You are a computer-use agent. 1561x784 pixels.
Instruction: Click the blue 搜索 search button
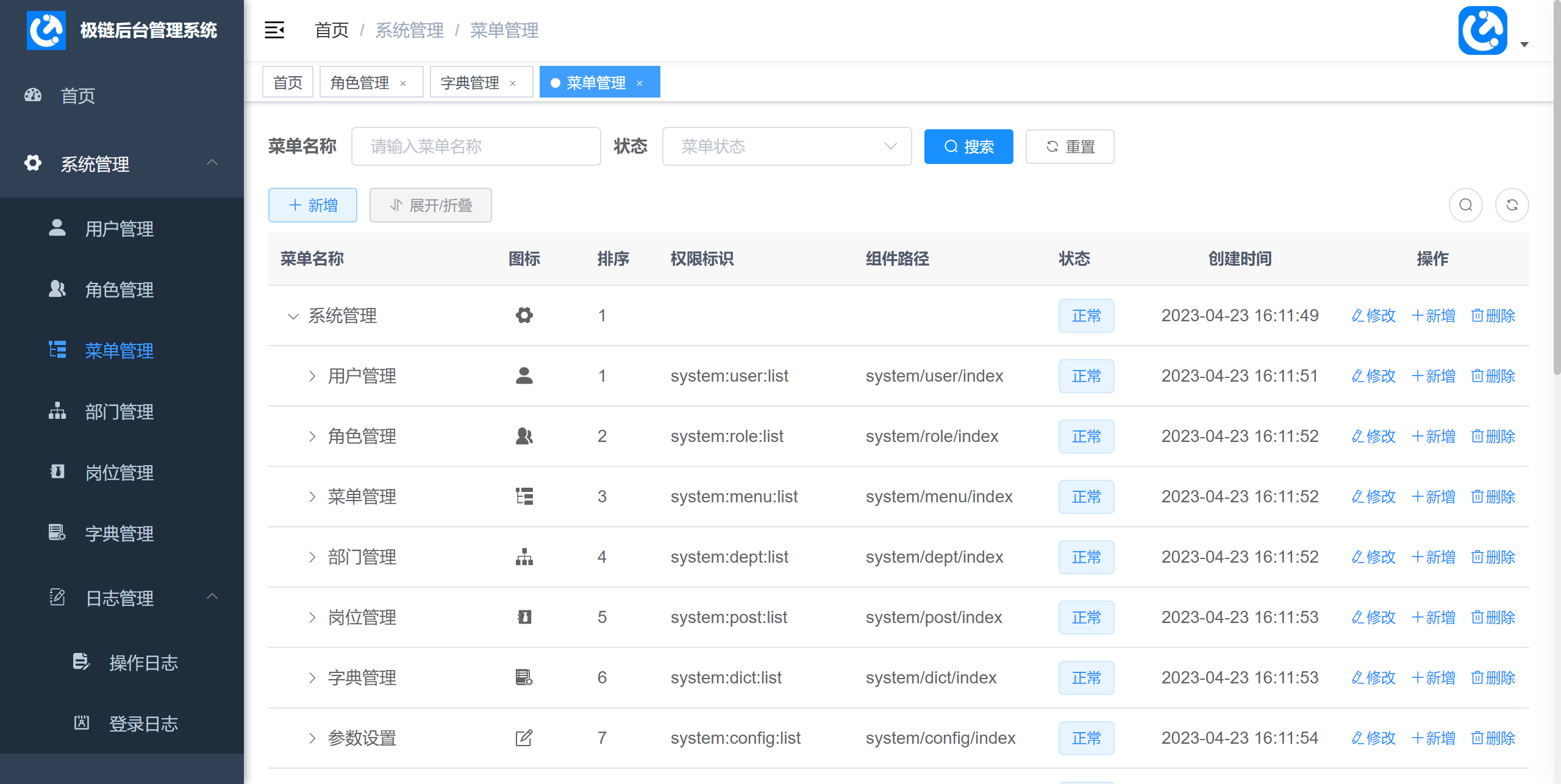(969, 146)
